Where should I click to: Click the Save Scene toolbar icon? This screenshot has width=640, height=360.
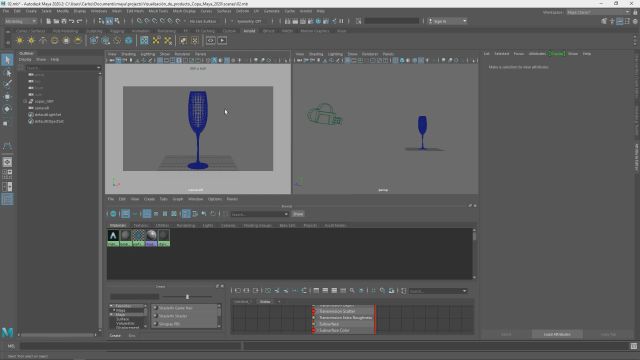pos(64,21)
